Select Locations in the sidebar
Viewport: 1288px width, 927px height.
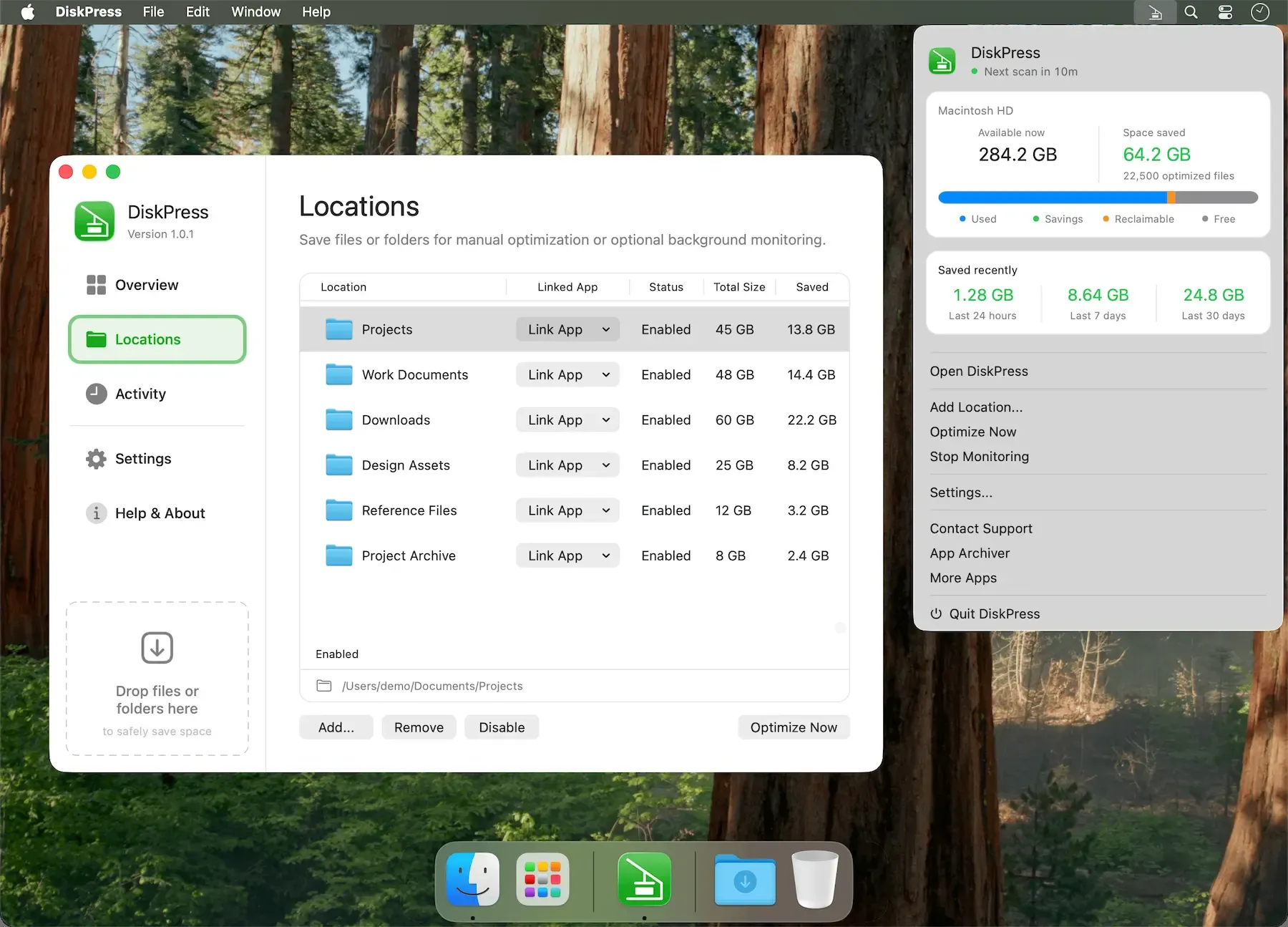tap(157, 339)
